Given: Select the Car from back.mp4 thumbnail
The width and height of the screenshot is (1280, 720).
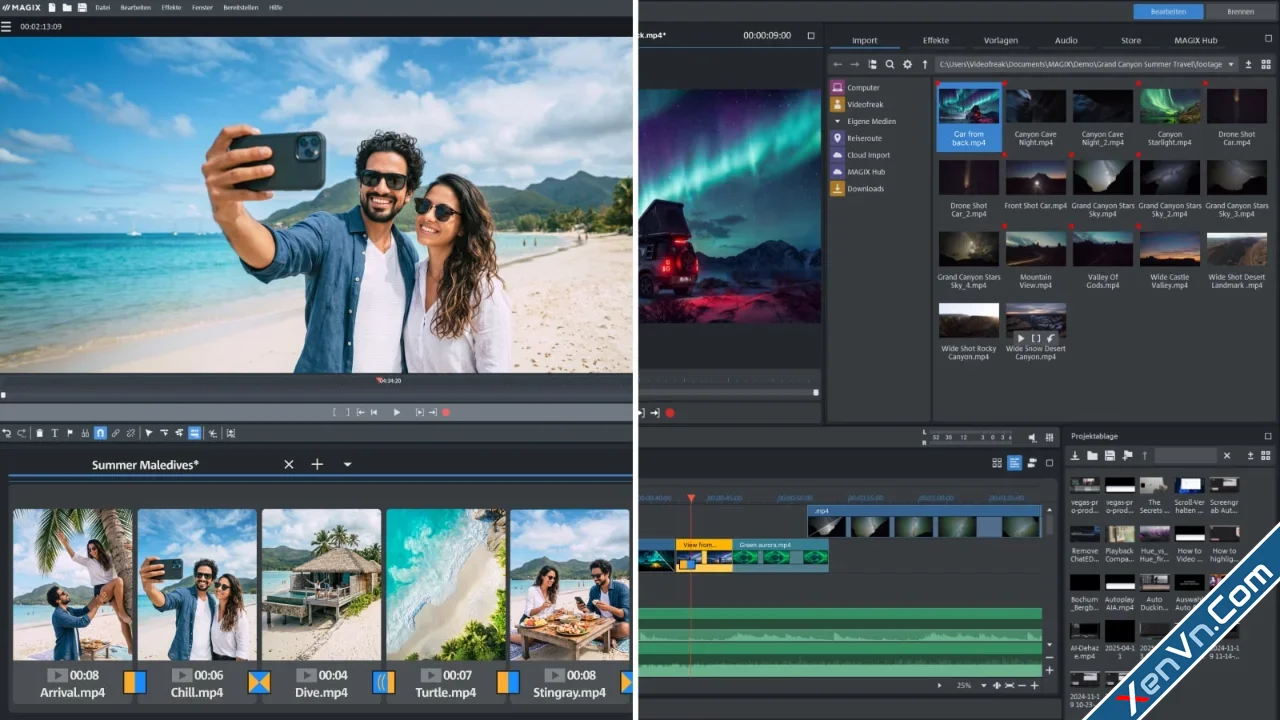Looking at the screenshot, I should pyautogui.click(x=969, y=117).
